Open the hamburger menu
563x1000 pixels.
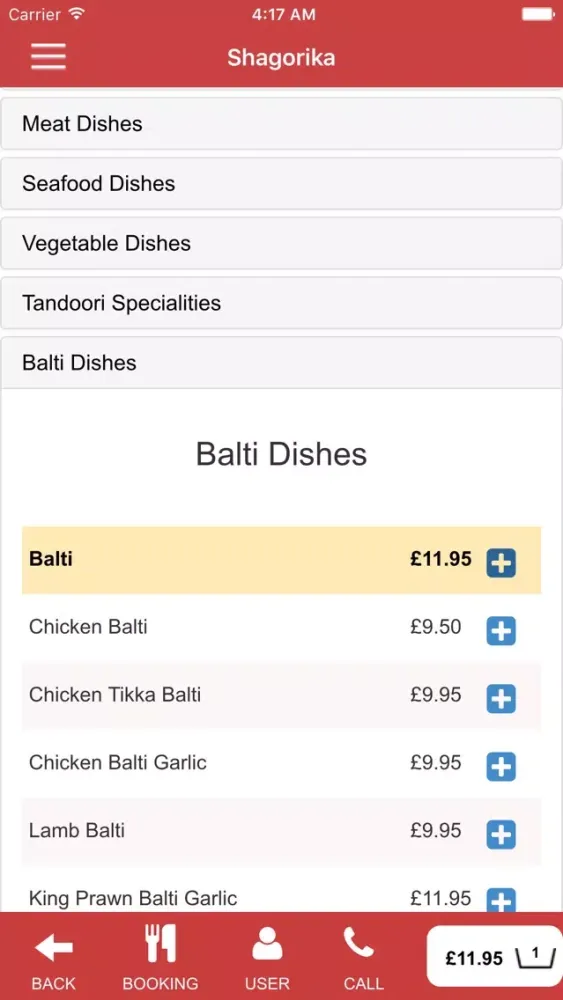(48, 57)
